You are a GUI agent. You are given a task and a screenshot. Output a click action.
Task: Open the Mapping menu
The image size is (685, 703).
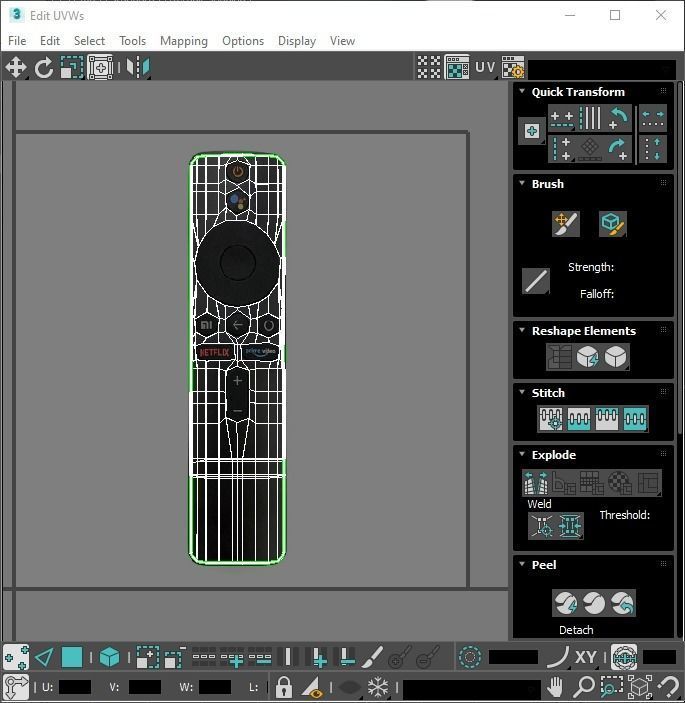tap(184, 41)
